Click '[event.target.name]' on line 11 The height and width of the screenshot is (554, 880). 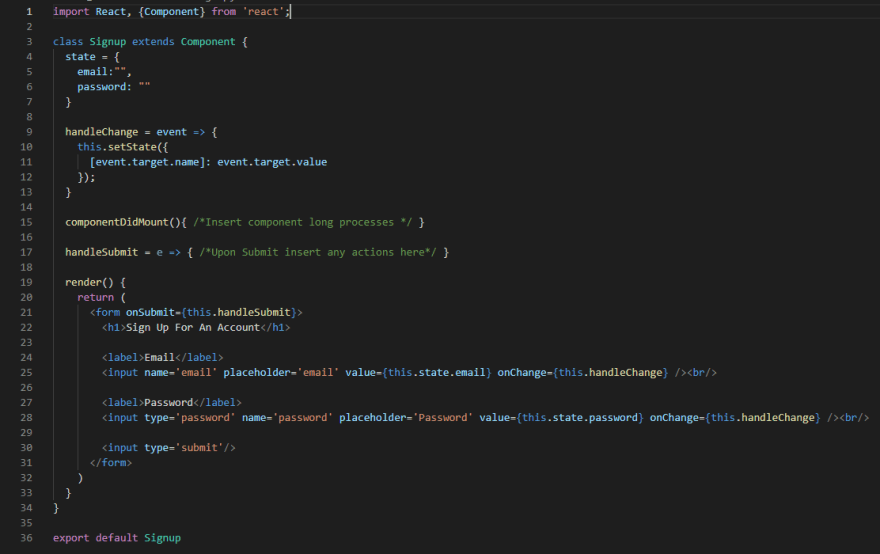point(148,162)
